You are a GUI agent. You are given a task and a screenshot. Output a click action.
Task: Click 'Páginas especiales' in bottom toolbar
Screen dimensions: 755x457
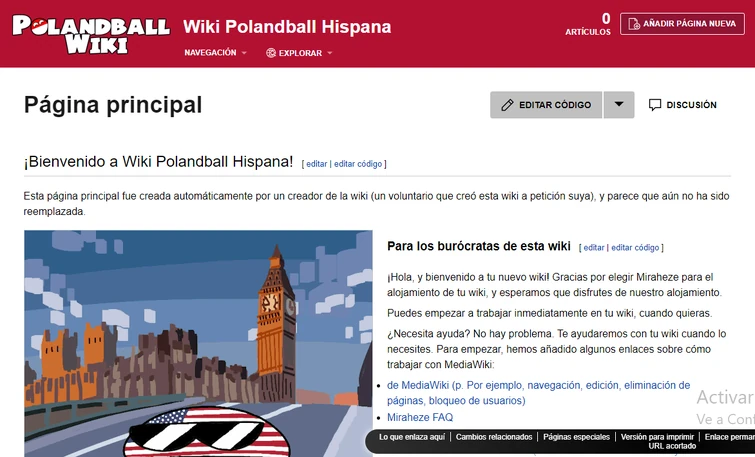point(576,437)
